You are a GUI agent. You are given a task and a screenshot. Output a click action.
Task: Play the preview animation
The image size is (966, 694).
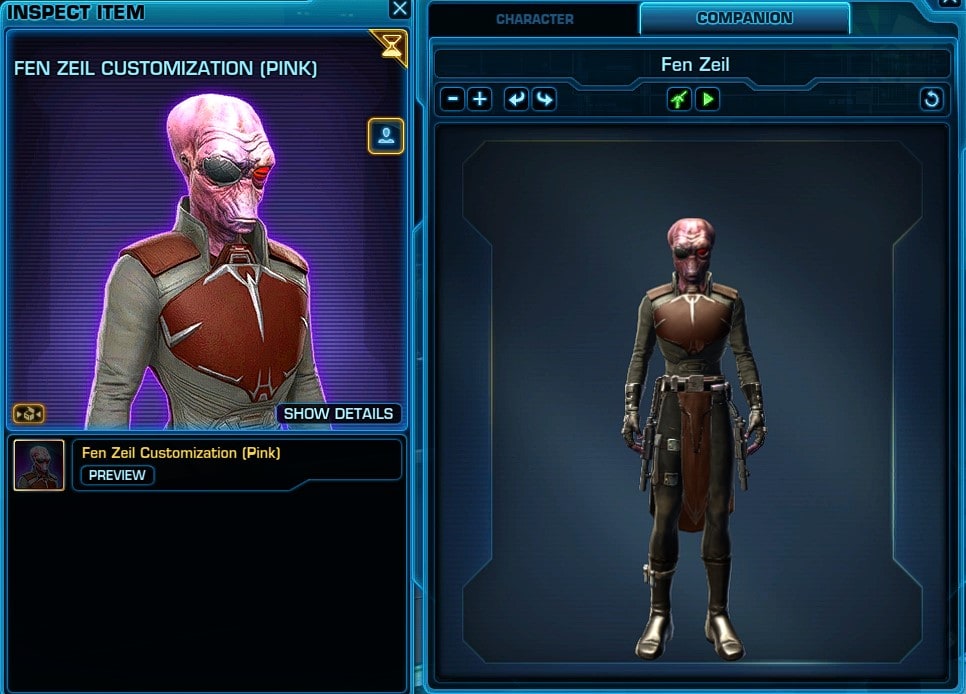707,99
